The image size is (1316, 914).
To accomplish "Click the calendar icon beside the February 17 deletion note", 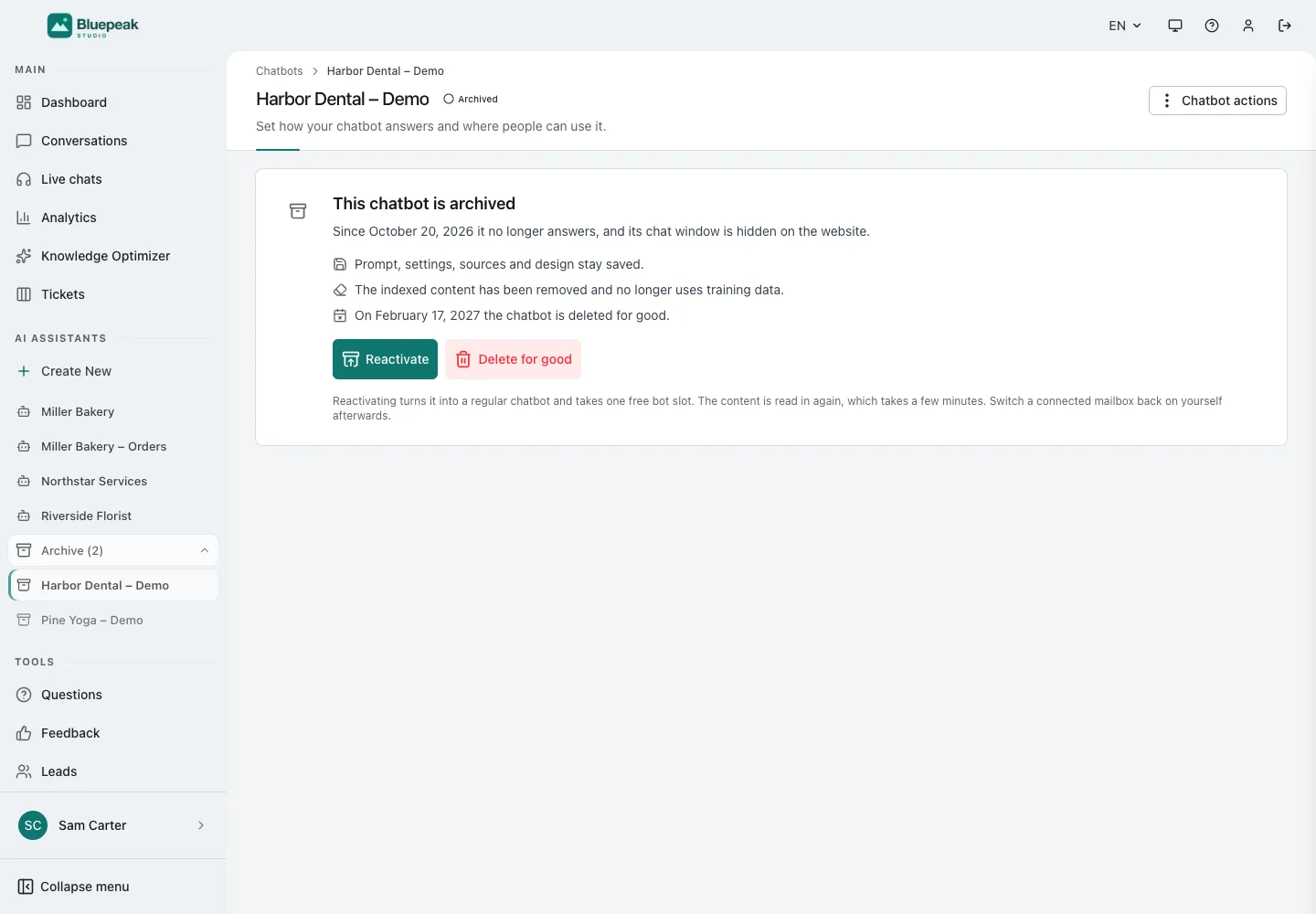I will [x=340, y=315].
